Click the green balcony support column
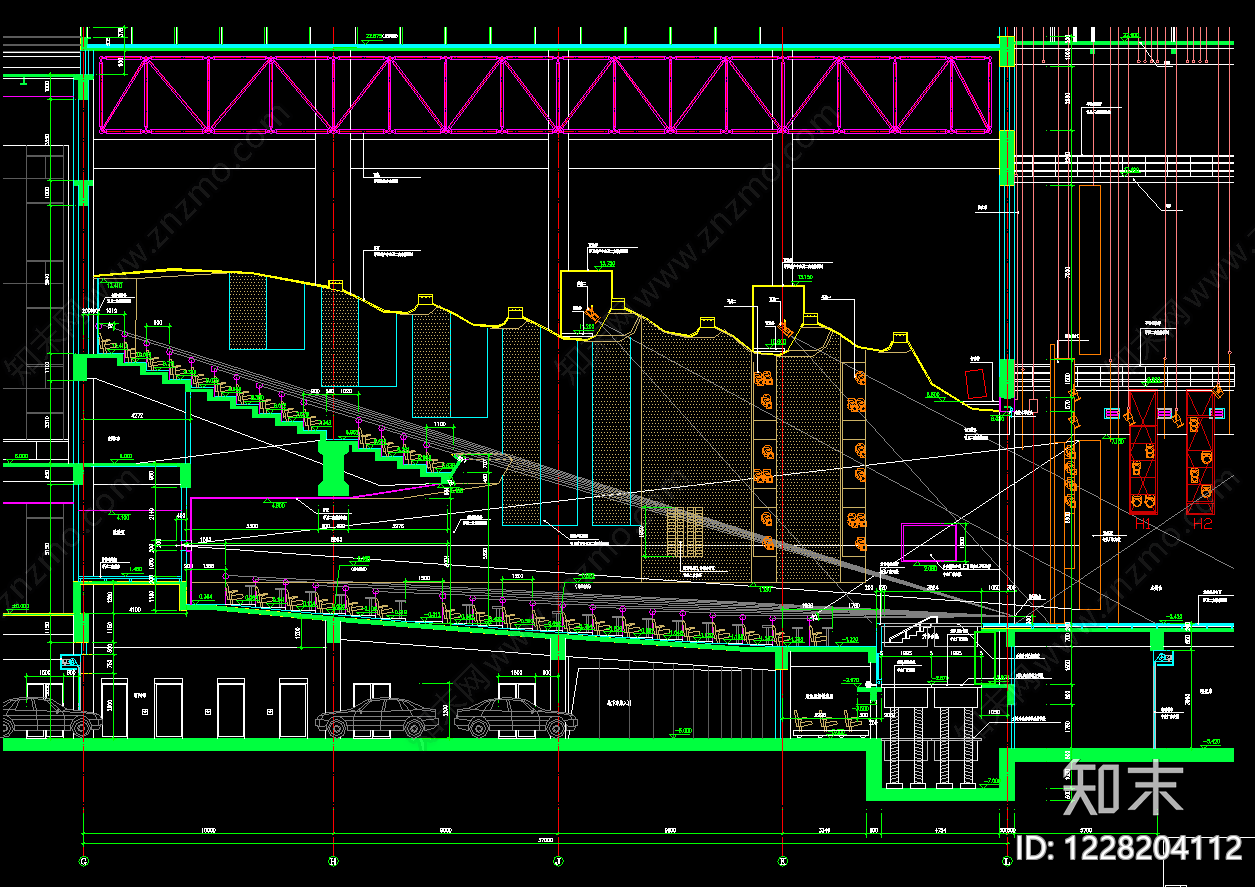Image resolution: width=1255 pixels, height=887 pixels. [x=333, y=467]
